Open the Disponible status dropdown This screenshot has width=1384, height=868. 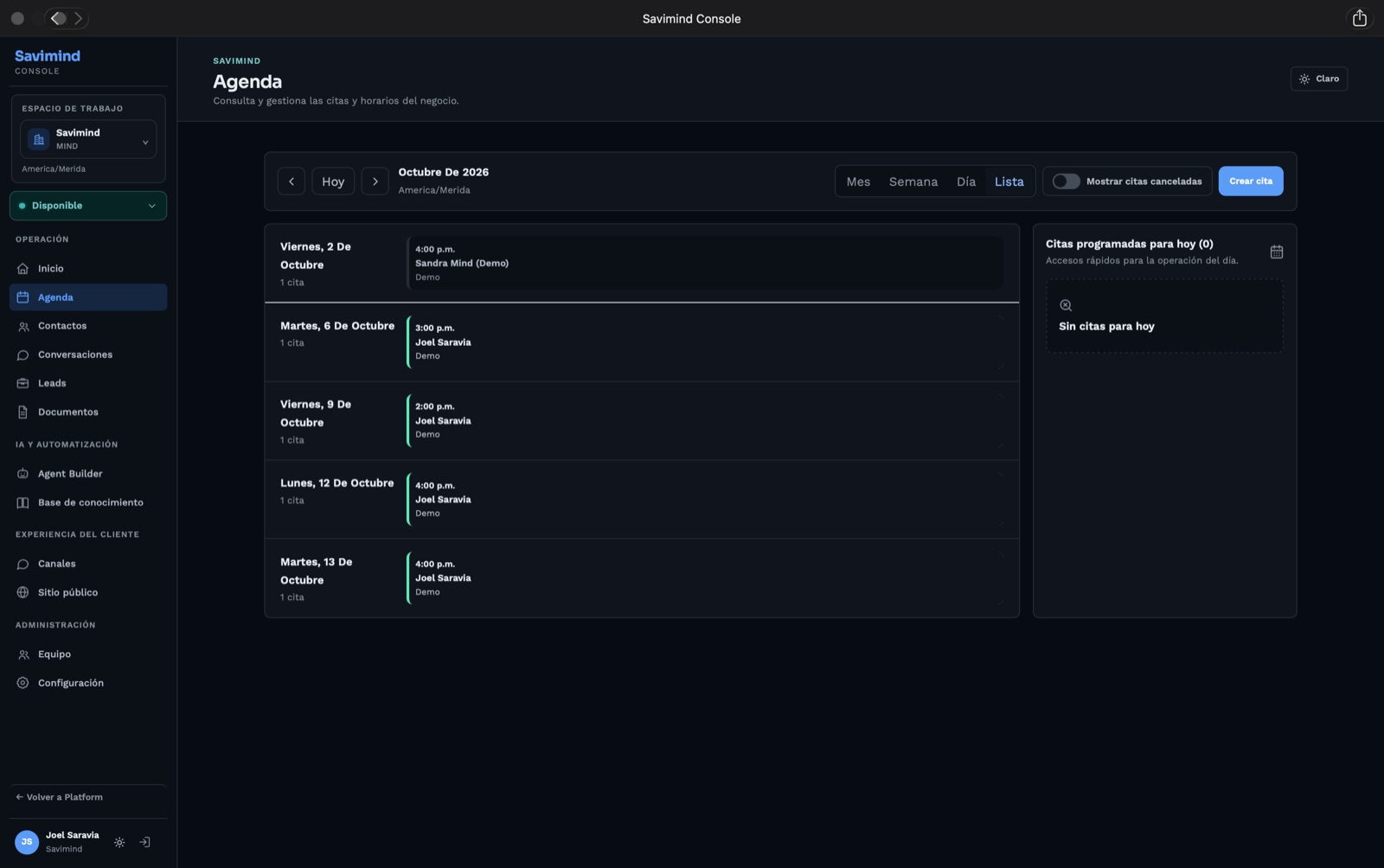point(88,206)
